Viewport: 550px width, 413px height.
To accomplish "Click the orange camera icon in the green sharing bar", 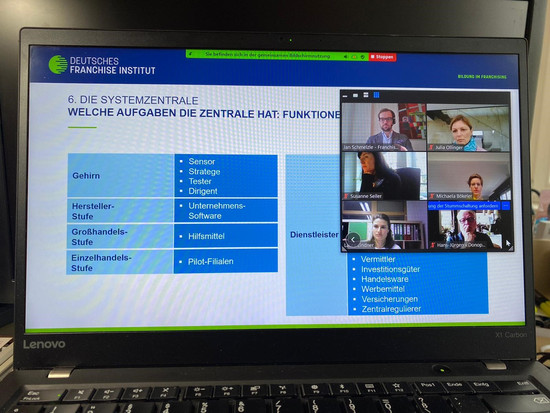I will coord(354,56).
